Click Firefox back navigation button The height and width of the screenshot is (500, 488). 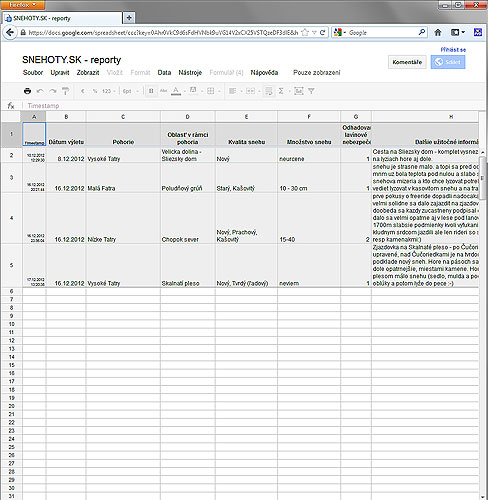tap(10, 32)
